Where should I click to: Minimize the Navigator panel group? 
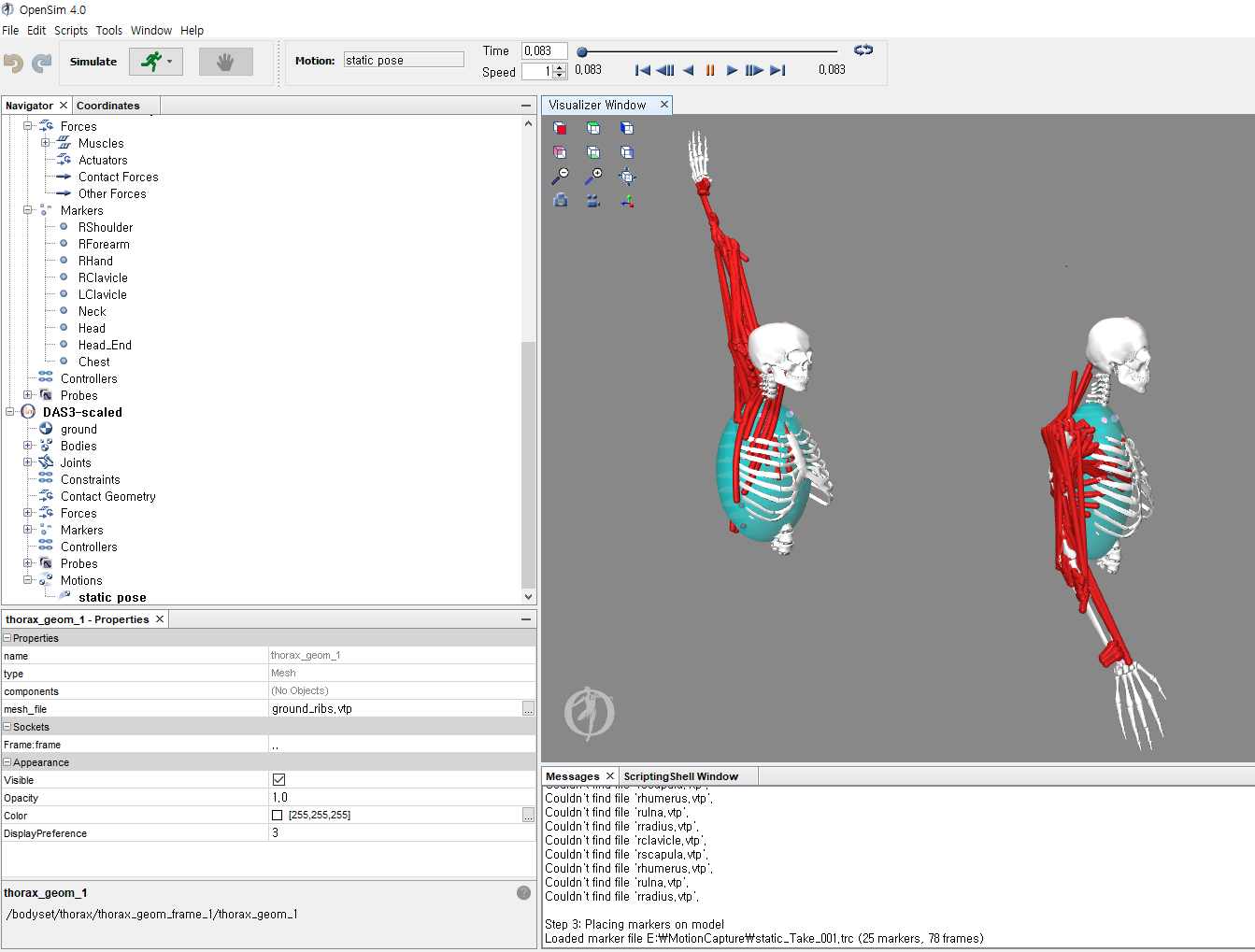point(526,106)
